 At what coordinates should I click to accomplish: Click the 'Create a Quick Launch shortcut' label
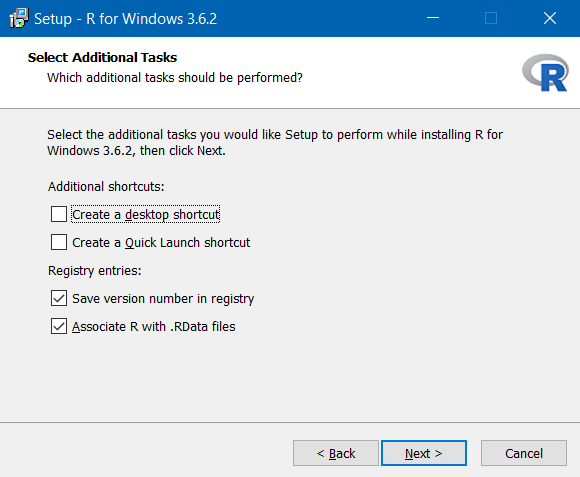click(161, 243)
